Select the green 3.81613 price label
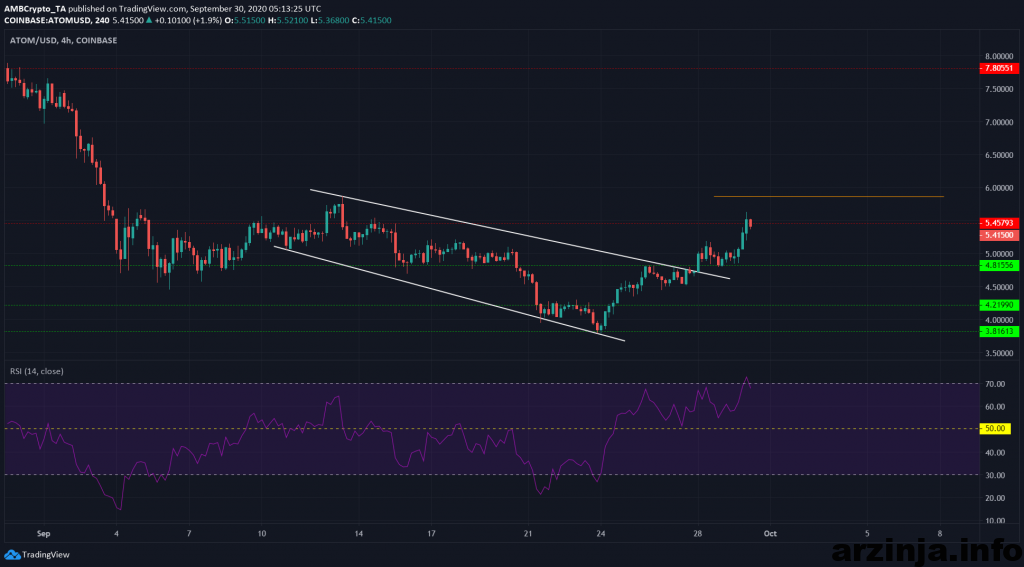The height and width of the screenshot is (567, 1024). click(x=1000, y=332)
